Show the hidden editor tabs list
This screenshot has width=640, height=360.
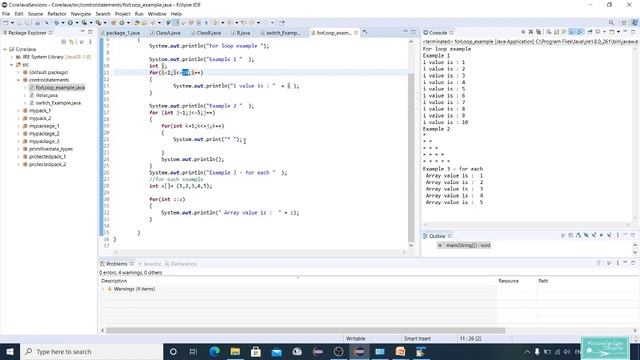[x=364, y=32]
